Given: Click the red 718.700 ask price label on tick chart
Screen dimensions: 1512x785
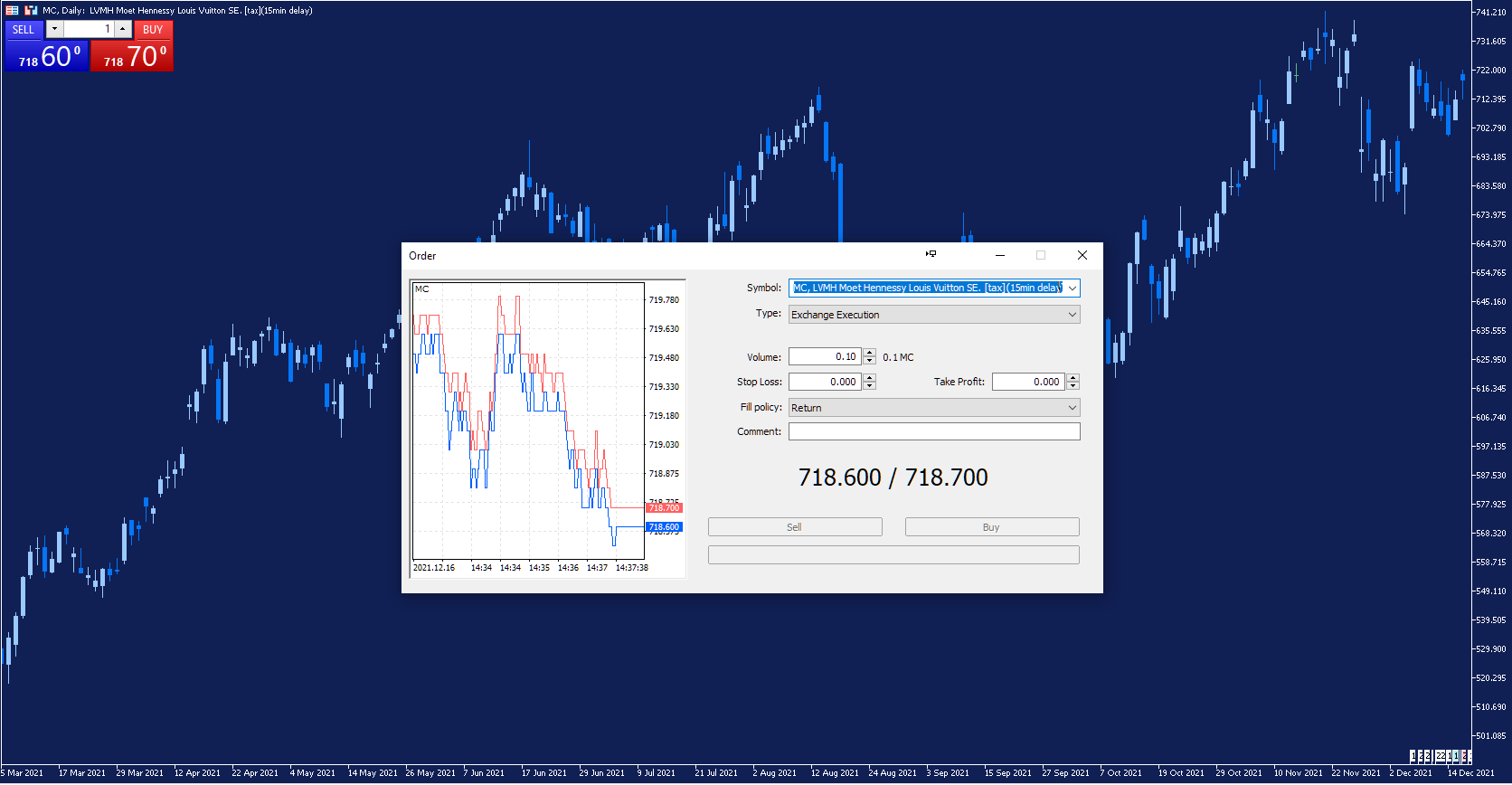Looking at the screenshot, I should point(664,508).
